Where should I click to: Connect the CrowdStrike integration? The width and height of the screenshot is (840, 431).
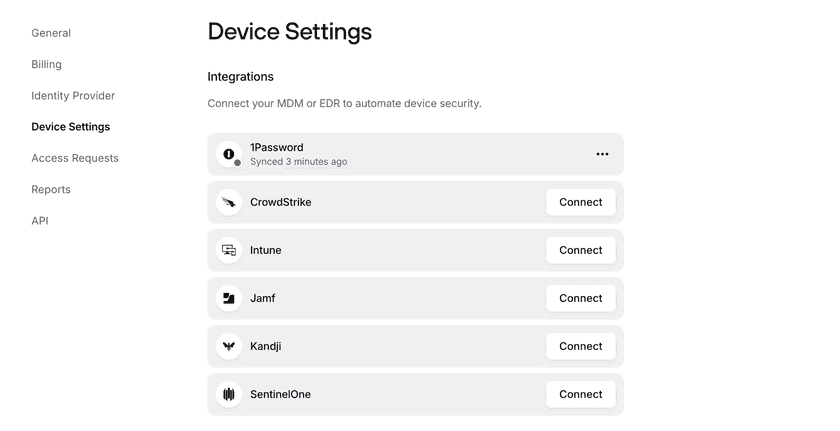point(580,202)
